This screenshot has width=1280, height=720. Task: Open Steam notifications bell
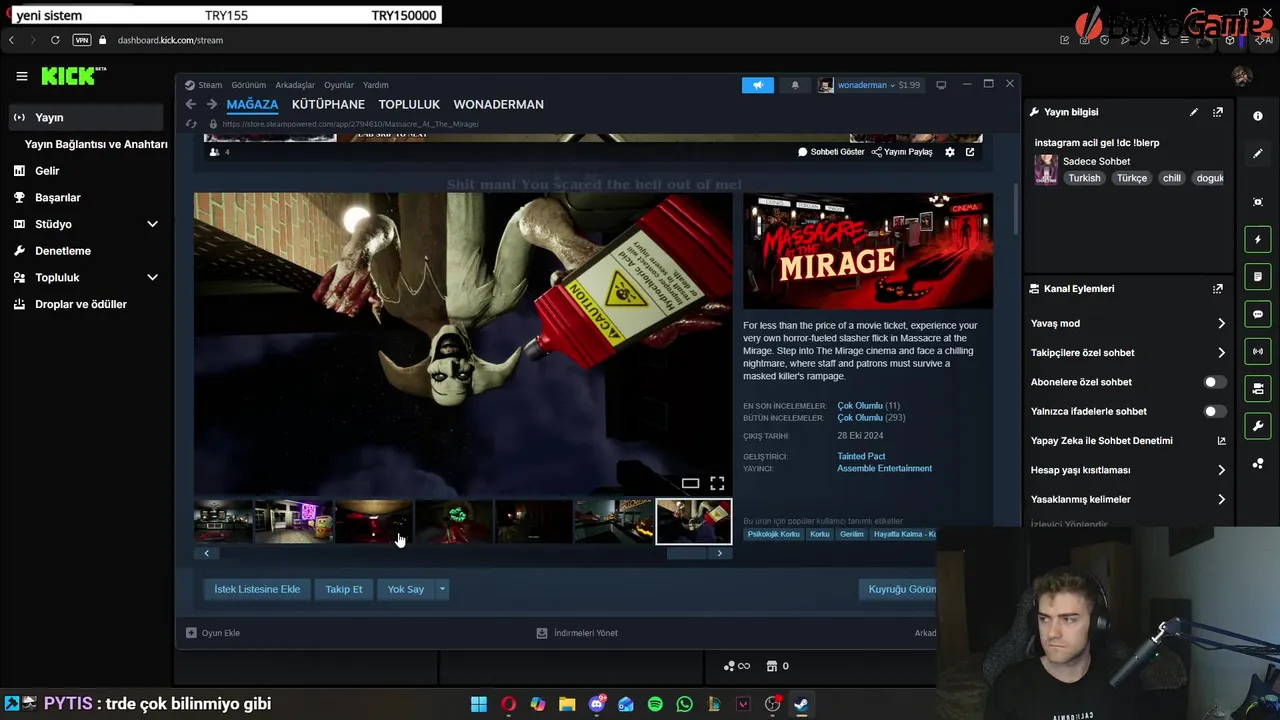[x=795, y=85]
